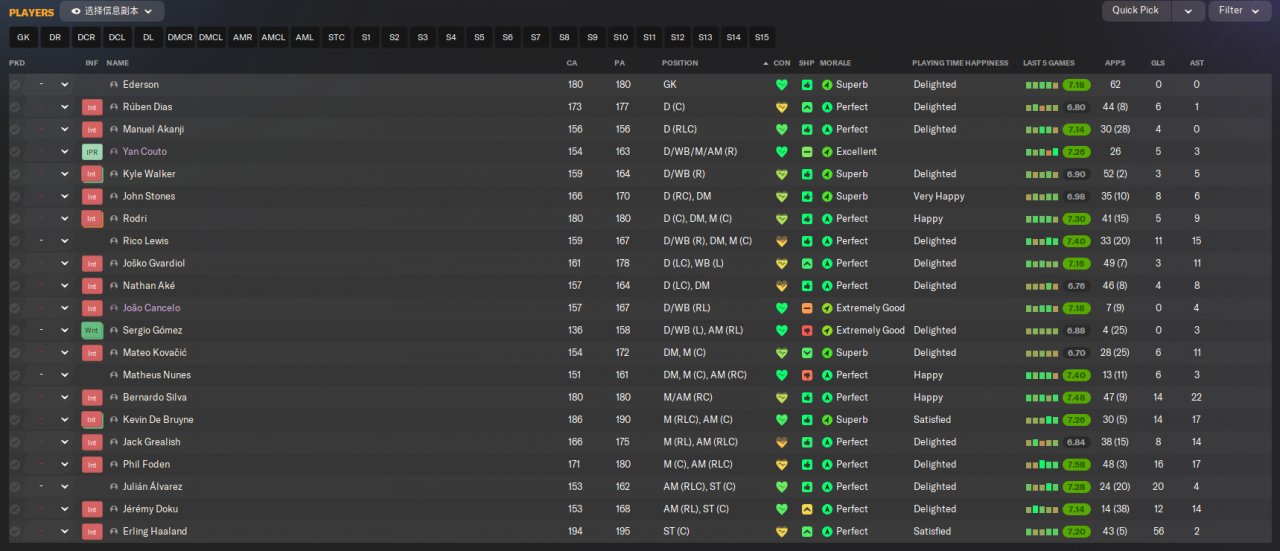
Task: Click Rodri's last 5 games form bars
Action: (1042, 219)
